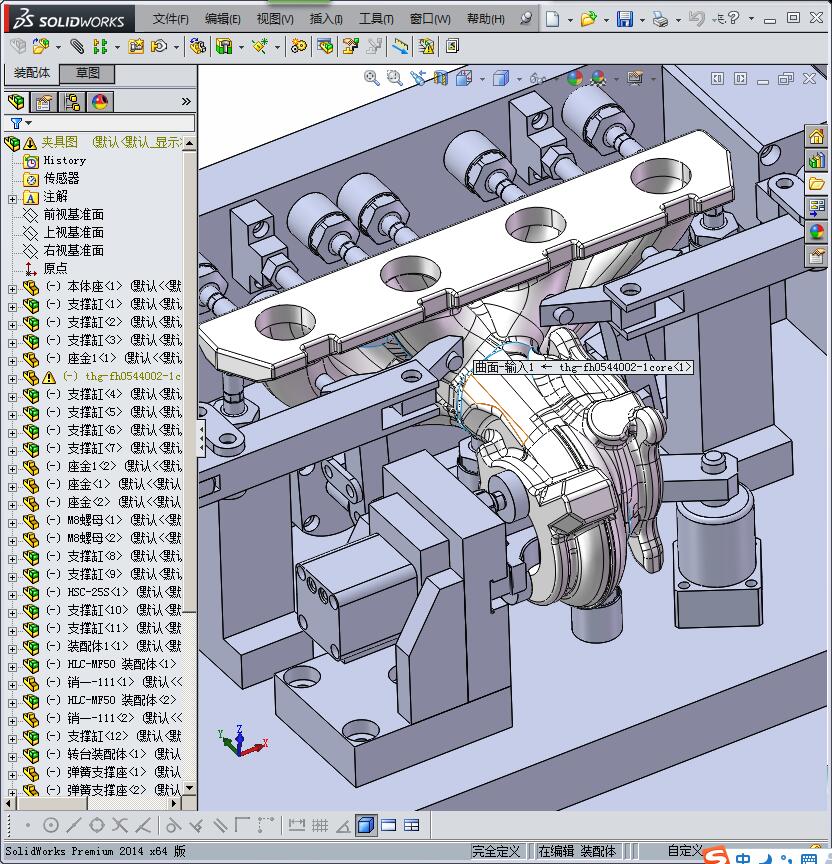Expand the 注解 annotations folder
Image resolution: width=832 pixels, height=864 pixels.
pos(12,197)
